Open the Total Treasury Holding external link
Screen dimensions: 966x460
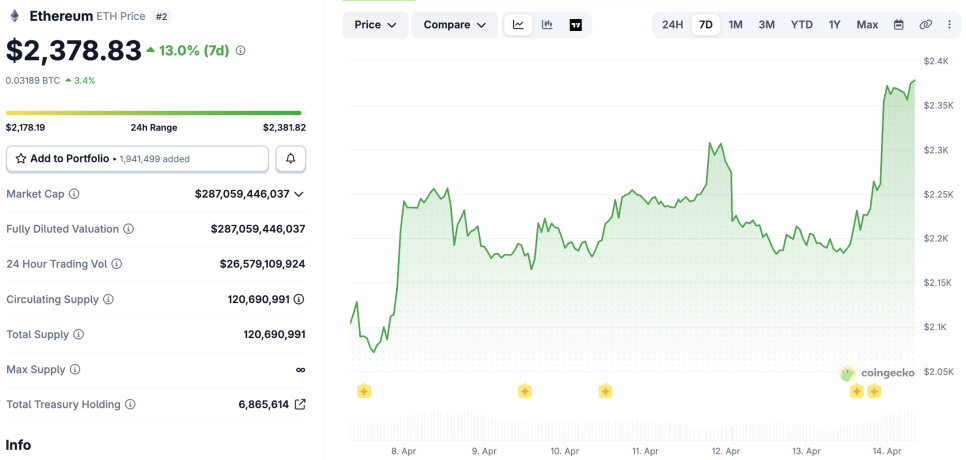299,405
